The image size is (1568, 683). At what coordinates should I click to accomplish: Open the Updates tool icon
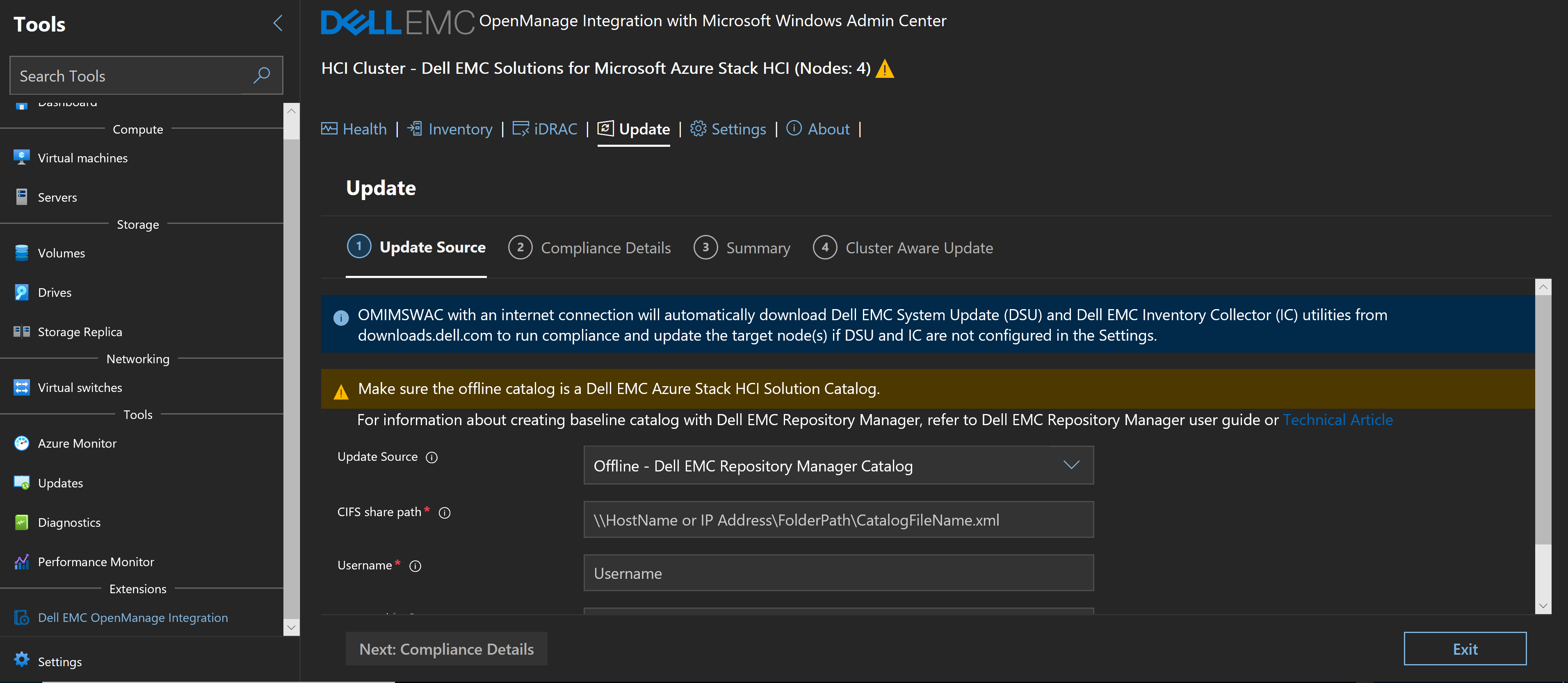[22, 483]
